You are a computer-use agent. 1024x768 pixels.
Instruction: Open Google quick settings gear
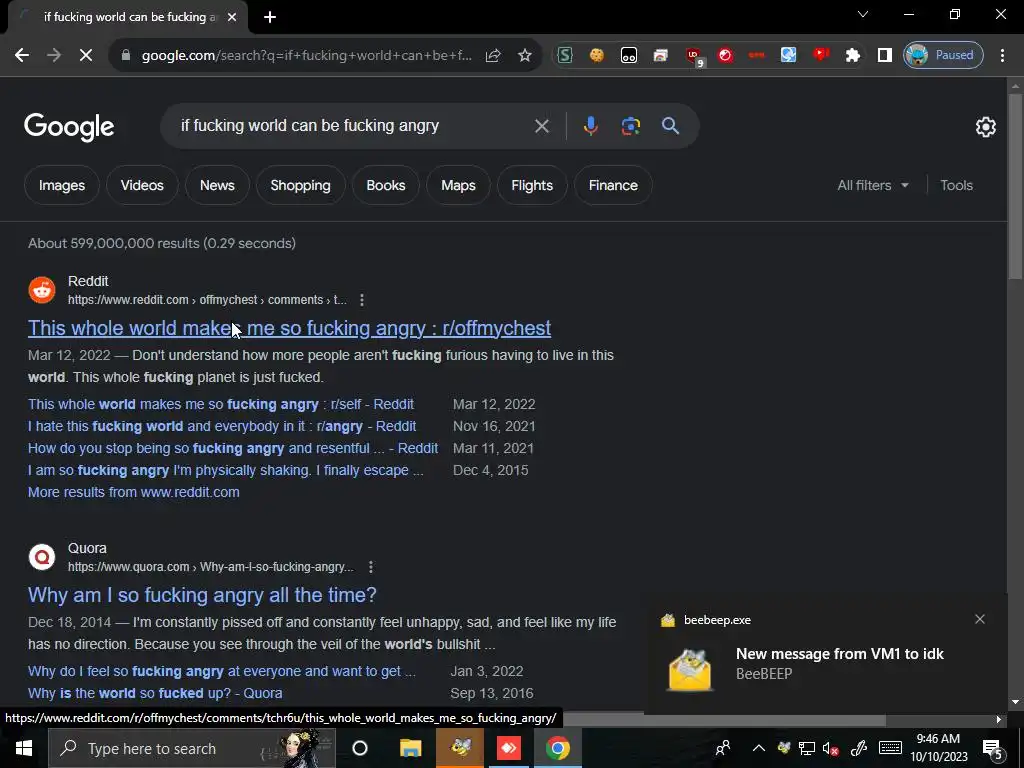coord(985,127)
